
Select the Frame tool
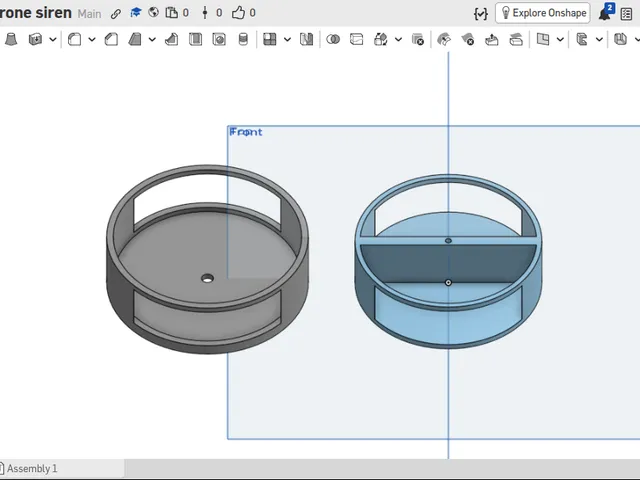point(582,40)
